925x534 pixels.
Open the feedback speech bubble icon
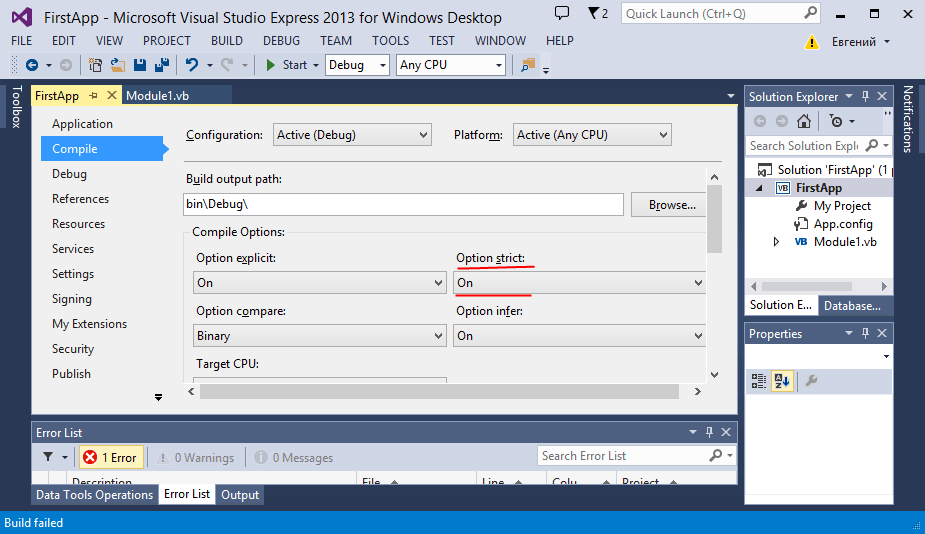[562, 12]
